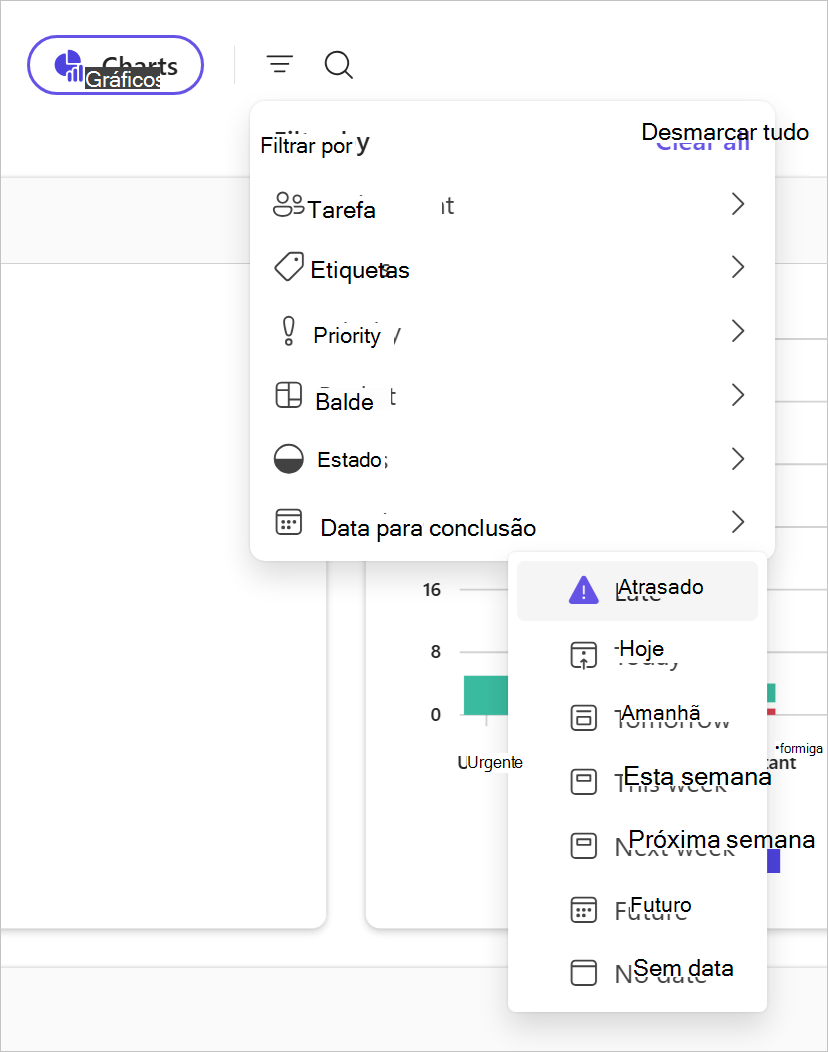Click the Urgente axis label in chart

pos(490,763)
